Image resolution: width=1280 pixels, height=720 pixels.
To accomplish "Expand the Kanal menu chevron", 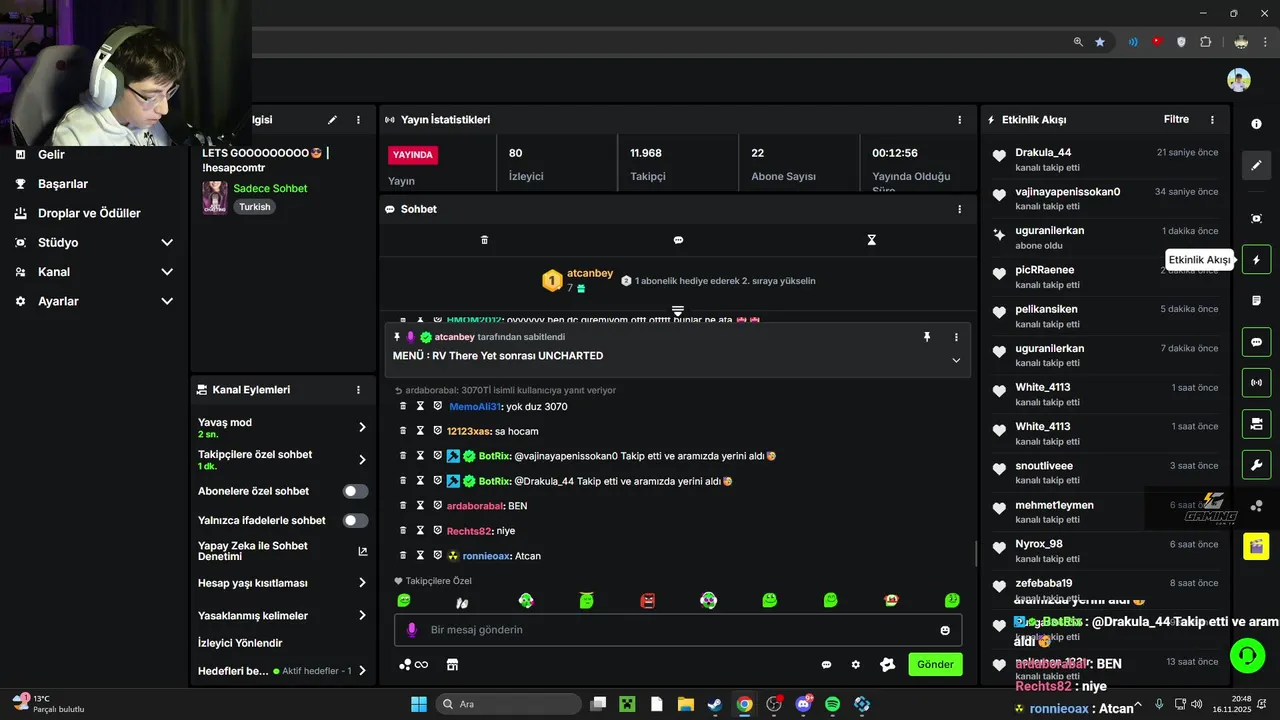I will (167, 272).
